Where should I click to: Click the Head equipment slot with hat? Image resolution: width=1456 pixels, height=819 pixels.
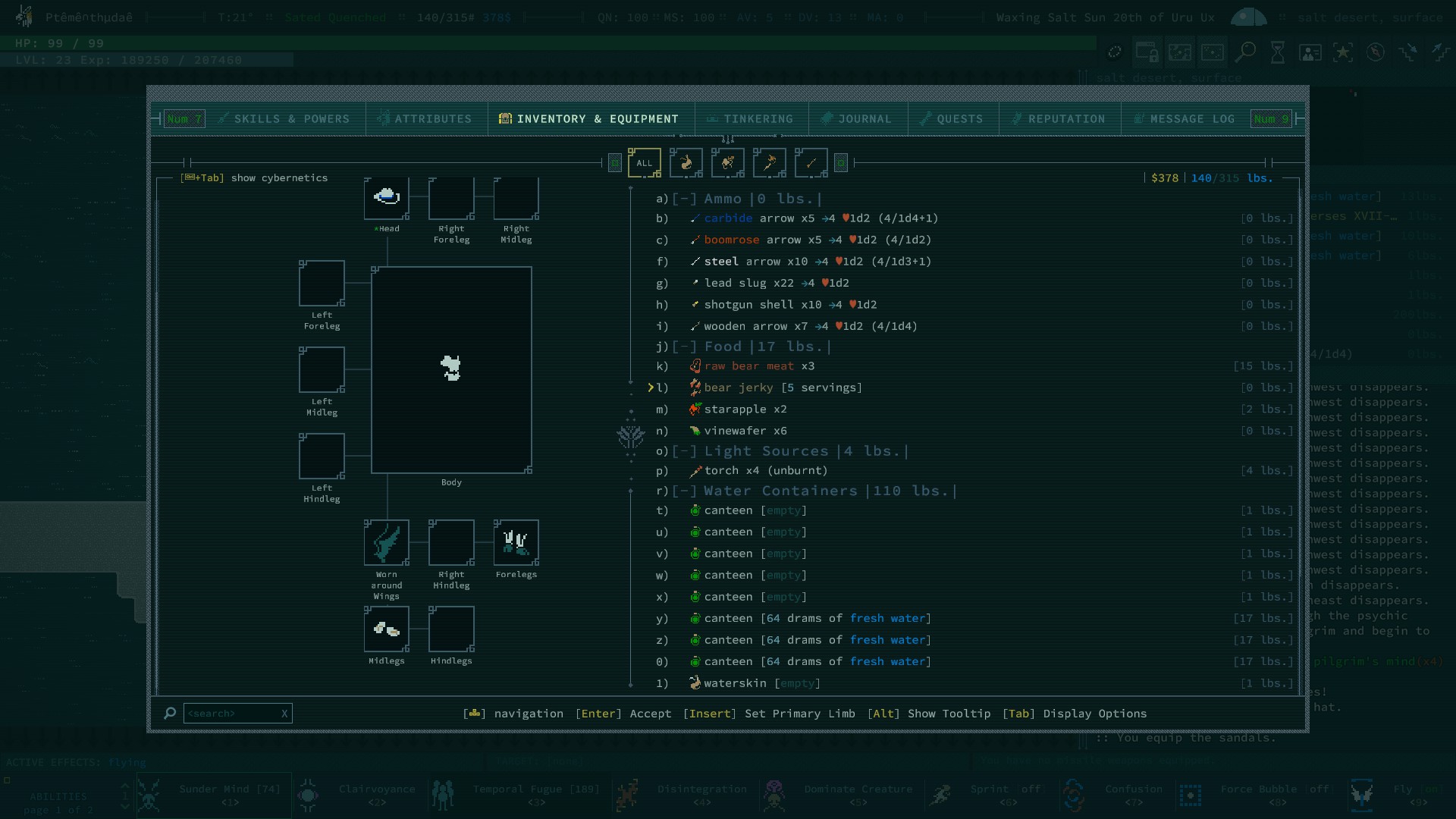(387, 198)
